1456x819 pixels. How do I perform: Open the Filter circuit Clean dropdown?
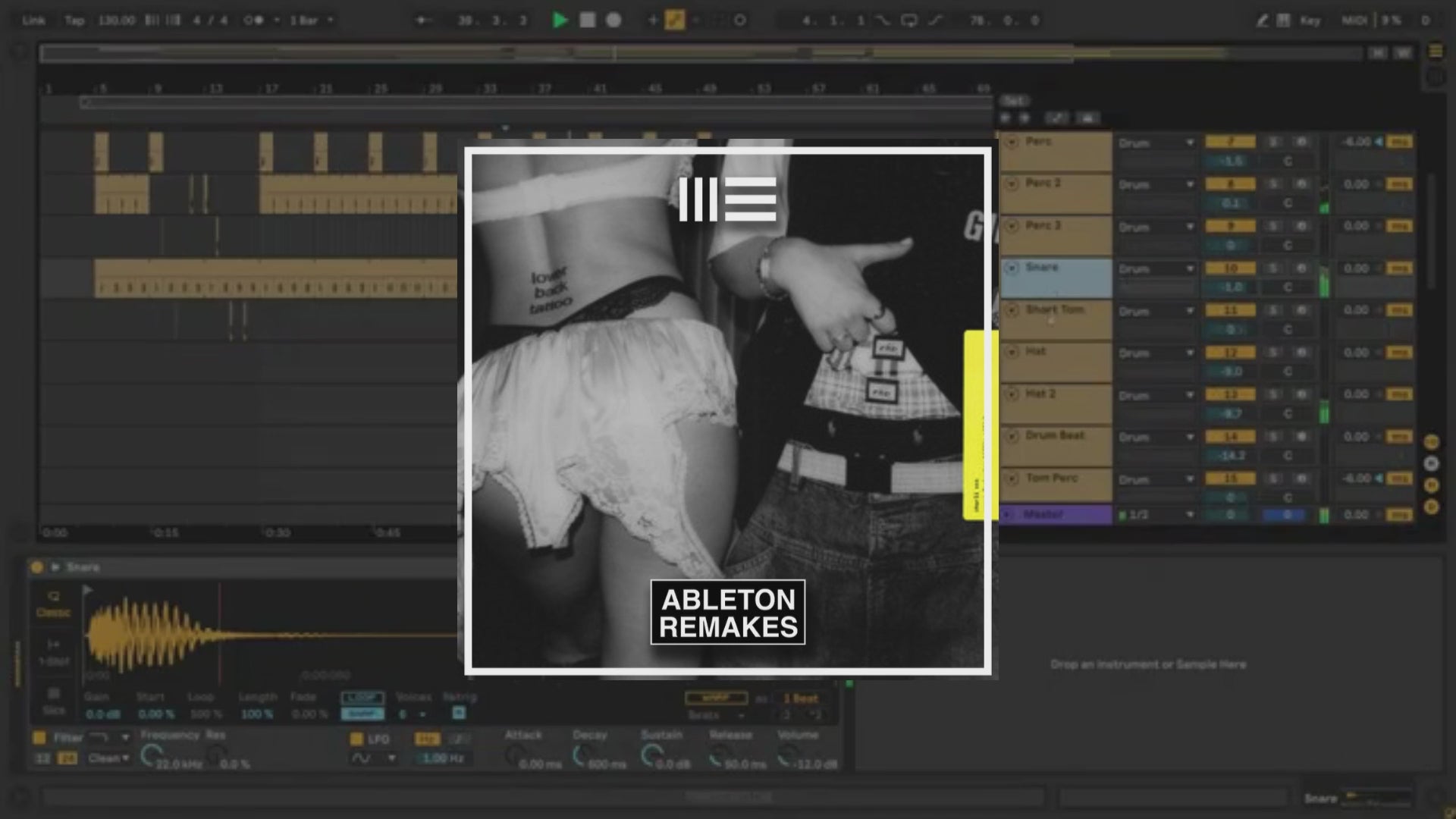(108, 758)
